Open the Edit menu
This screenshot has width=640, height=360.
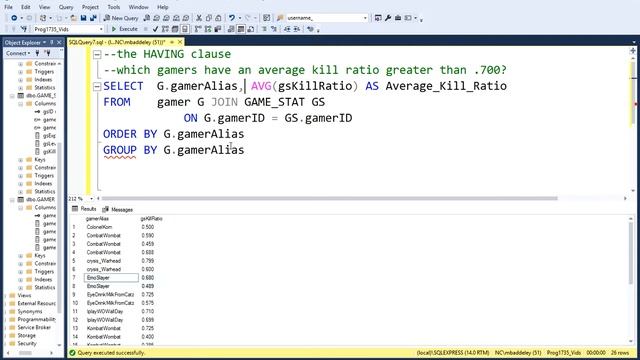[x=25, y=7]
